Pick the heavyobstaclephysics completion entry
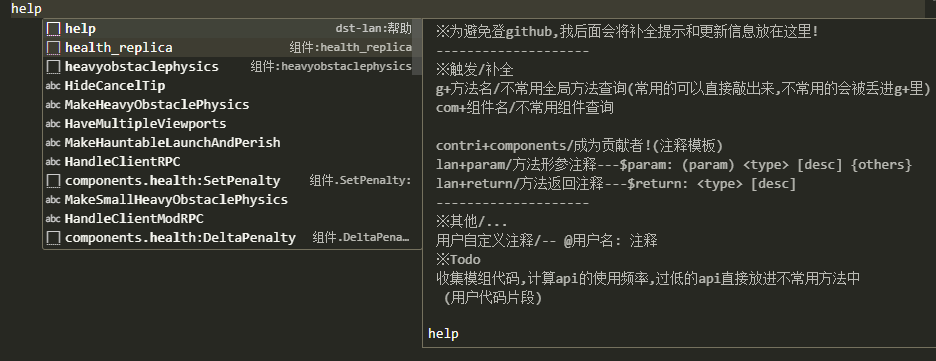The height and width of the screenshot is (361, 936). 230,67
